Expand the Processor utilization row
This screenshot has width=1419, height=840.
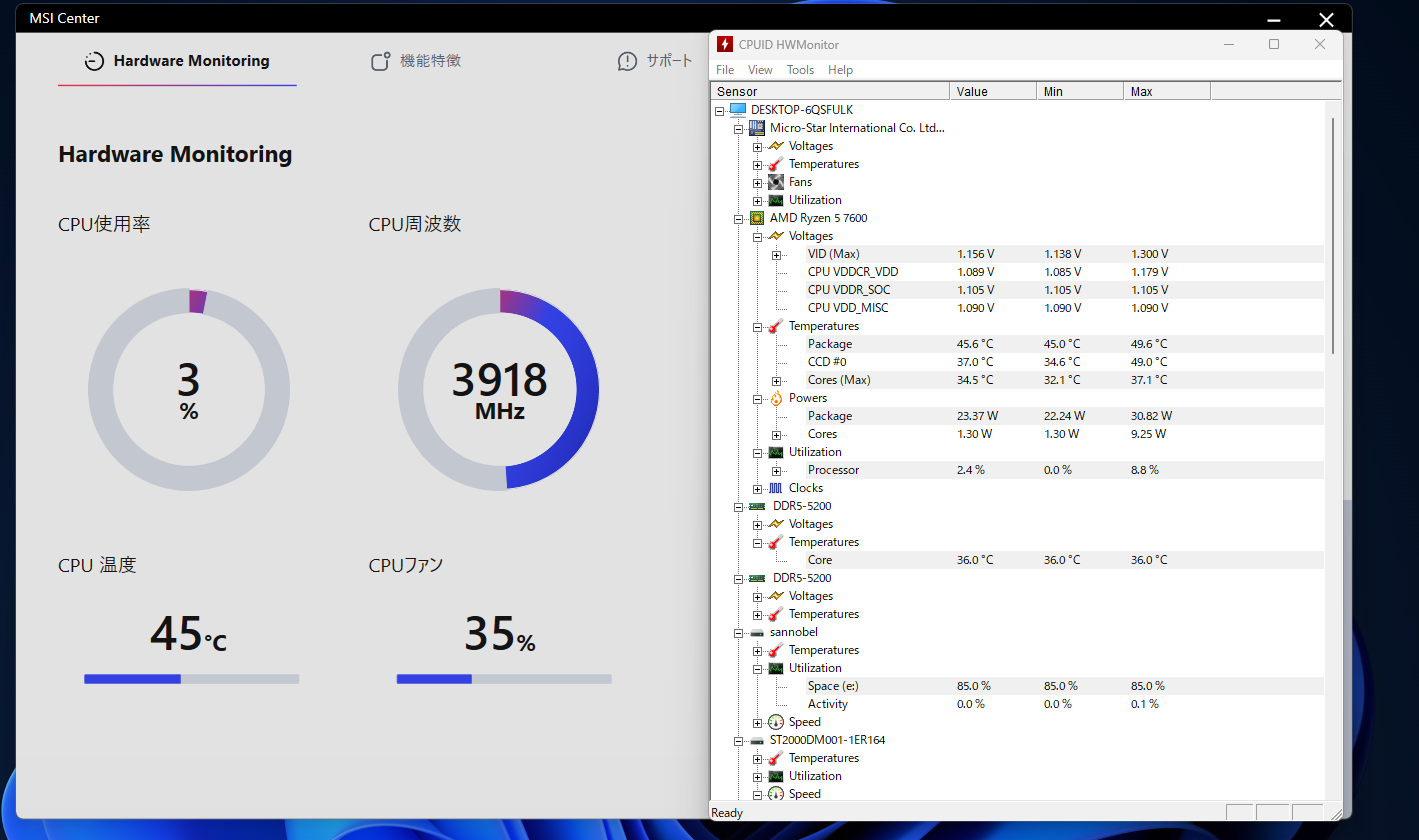pos(777,470)
